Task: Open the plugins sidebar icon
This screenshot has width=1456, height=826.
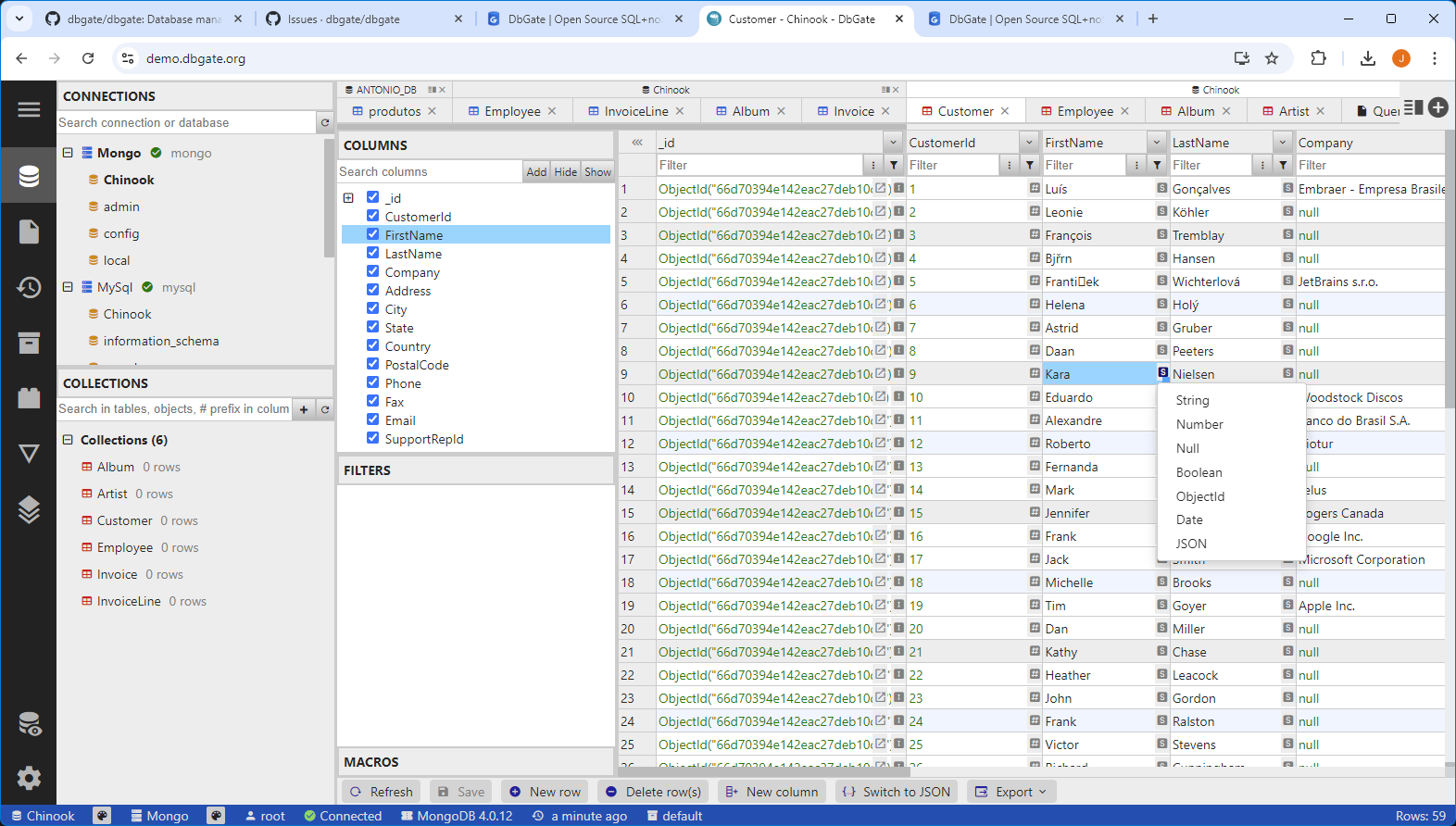Action: (x=29, y=398)
